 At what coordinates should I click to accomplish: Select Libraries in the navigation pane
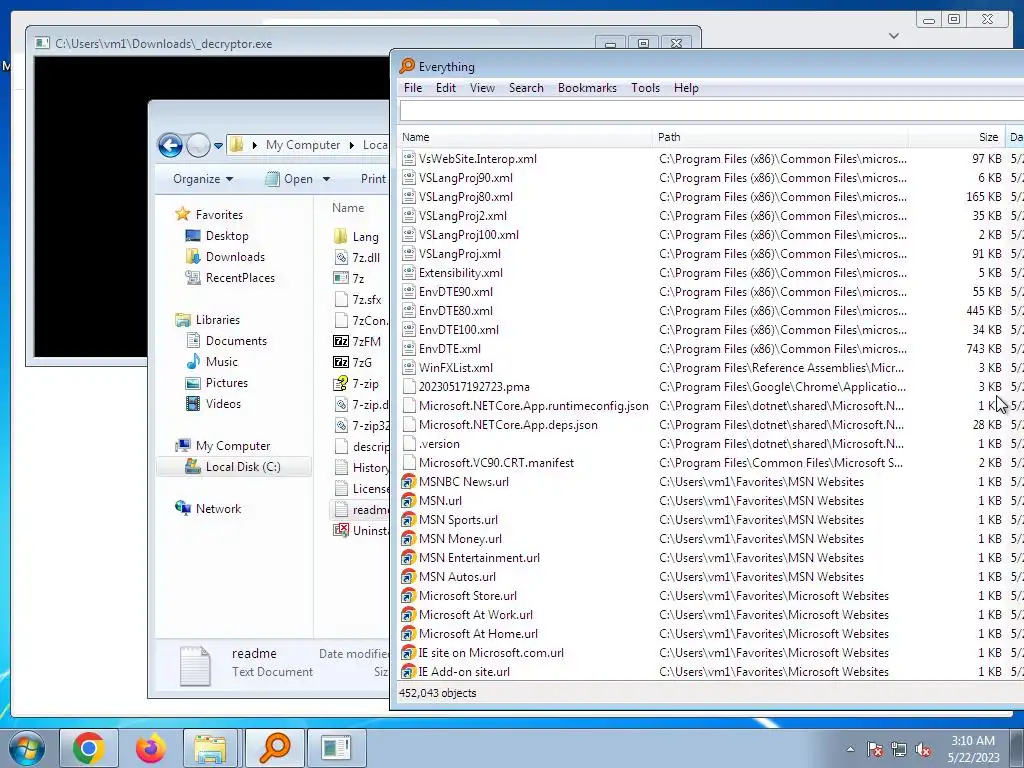point(217,319)
